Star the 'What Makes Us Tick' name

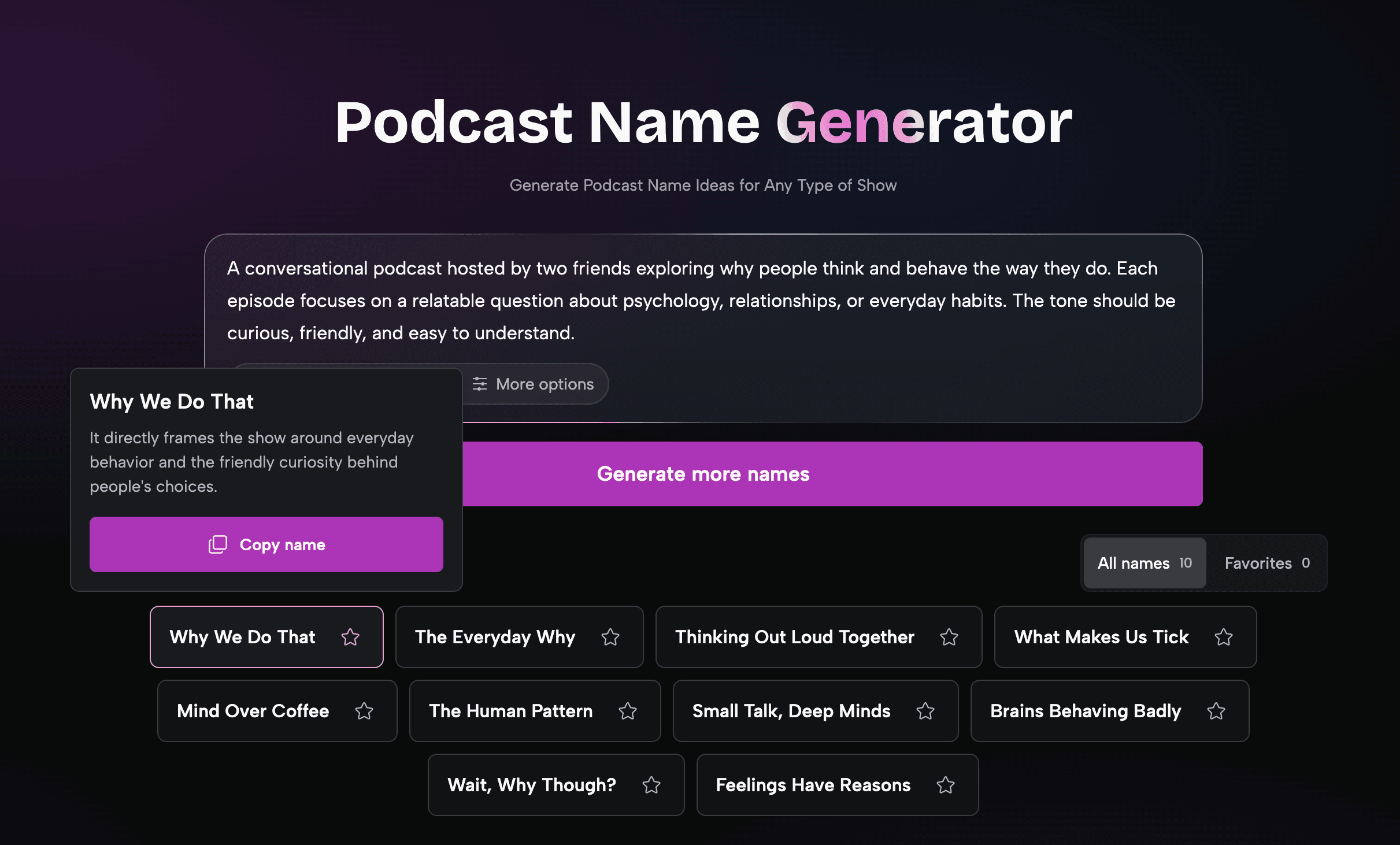click(1224, 637)
